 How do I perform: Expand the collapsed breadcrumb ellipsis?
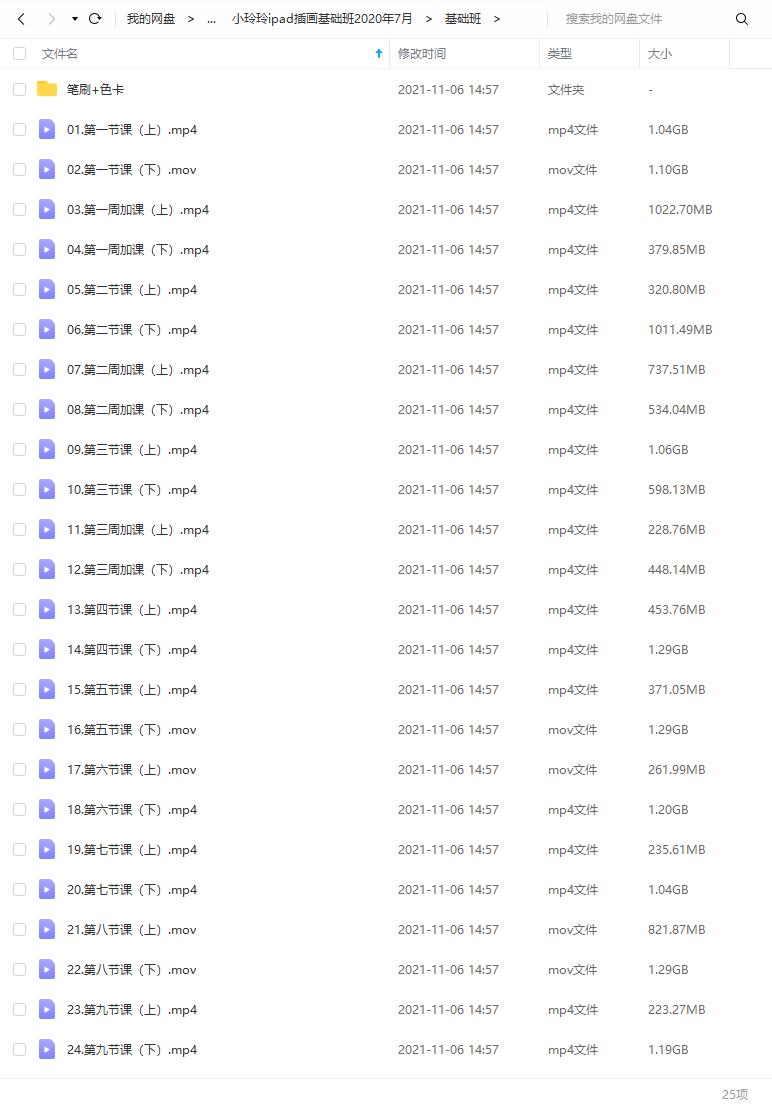[x=211, y=20]
